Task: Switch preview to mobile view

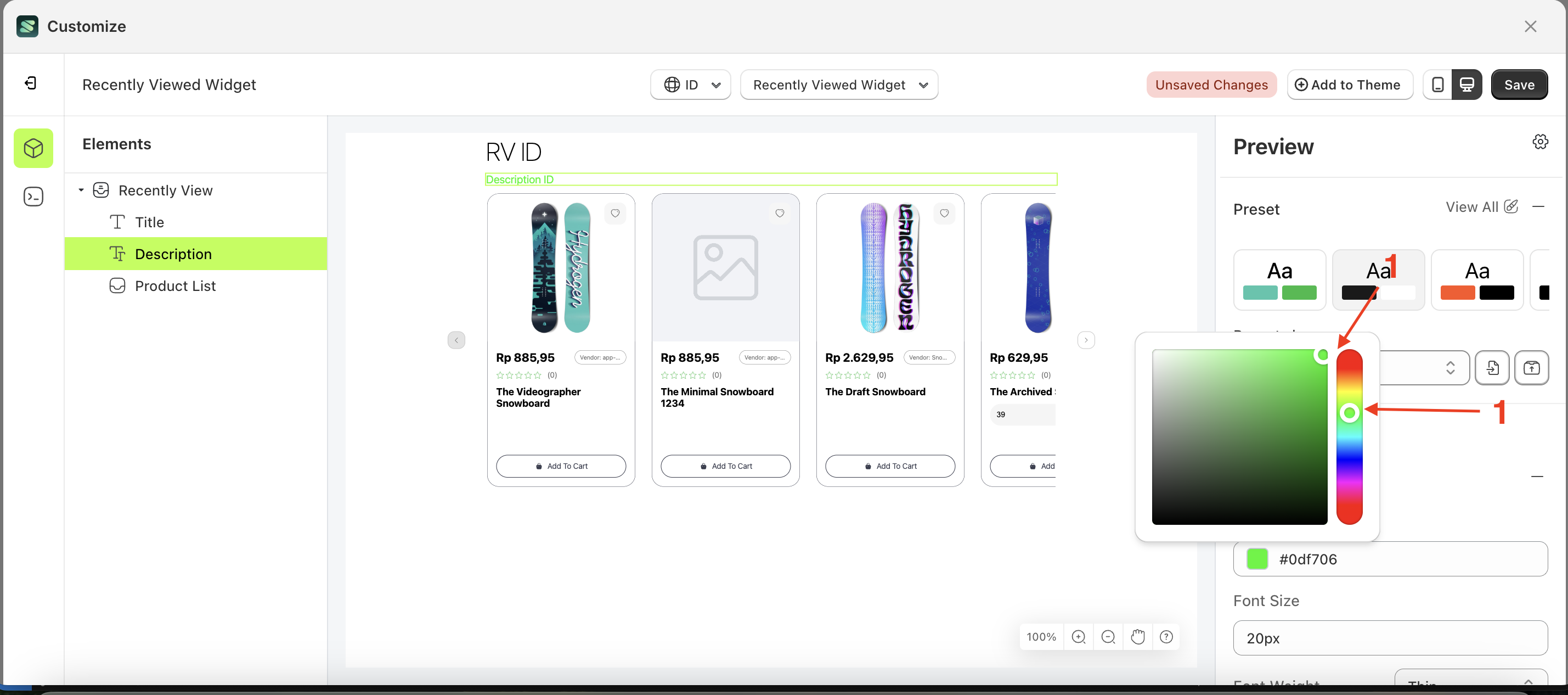Action: click(1437, 84)
